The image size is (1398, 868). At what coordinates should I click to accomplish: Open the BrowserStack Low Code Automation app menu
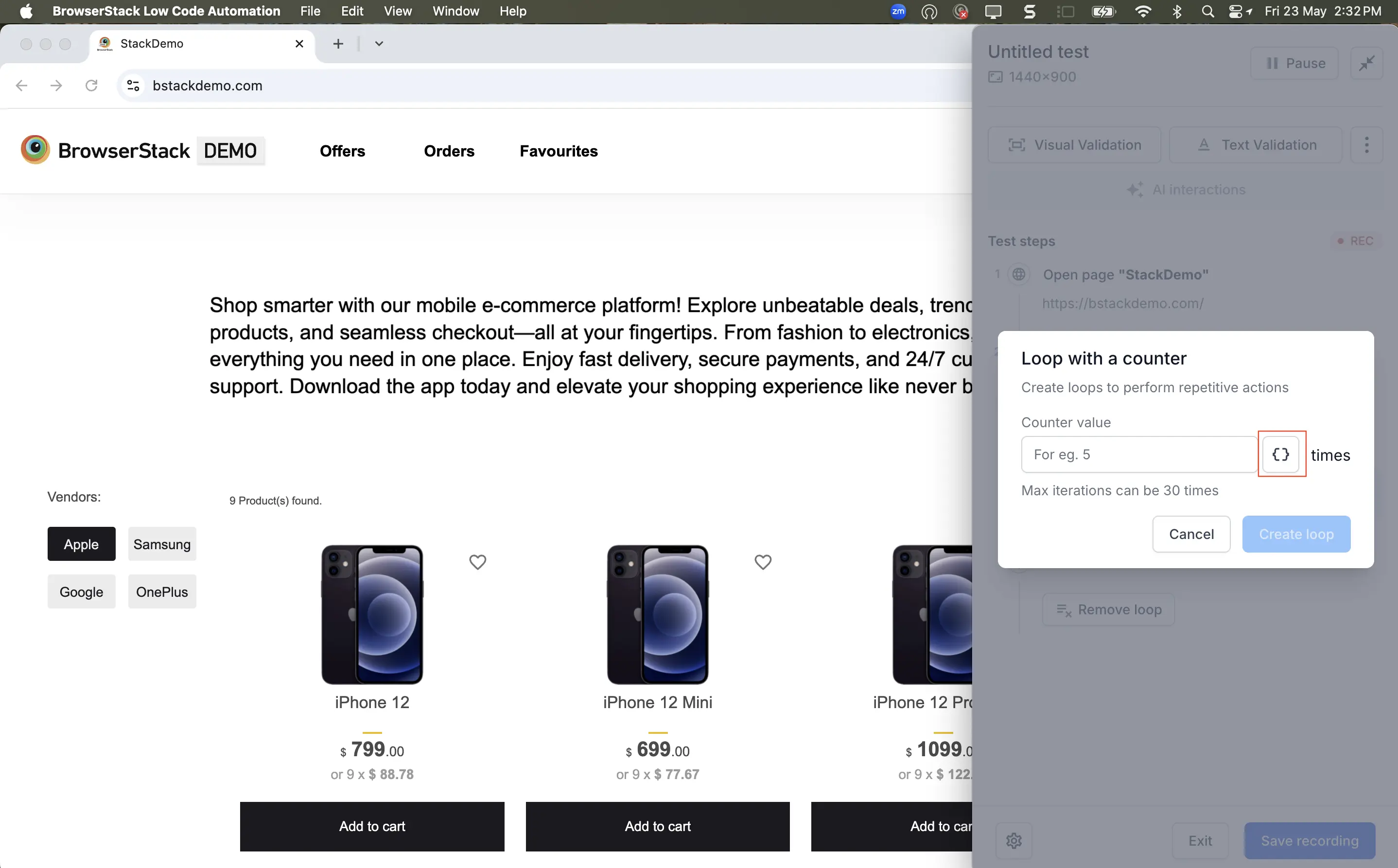click(167, 11)
